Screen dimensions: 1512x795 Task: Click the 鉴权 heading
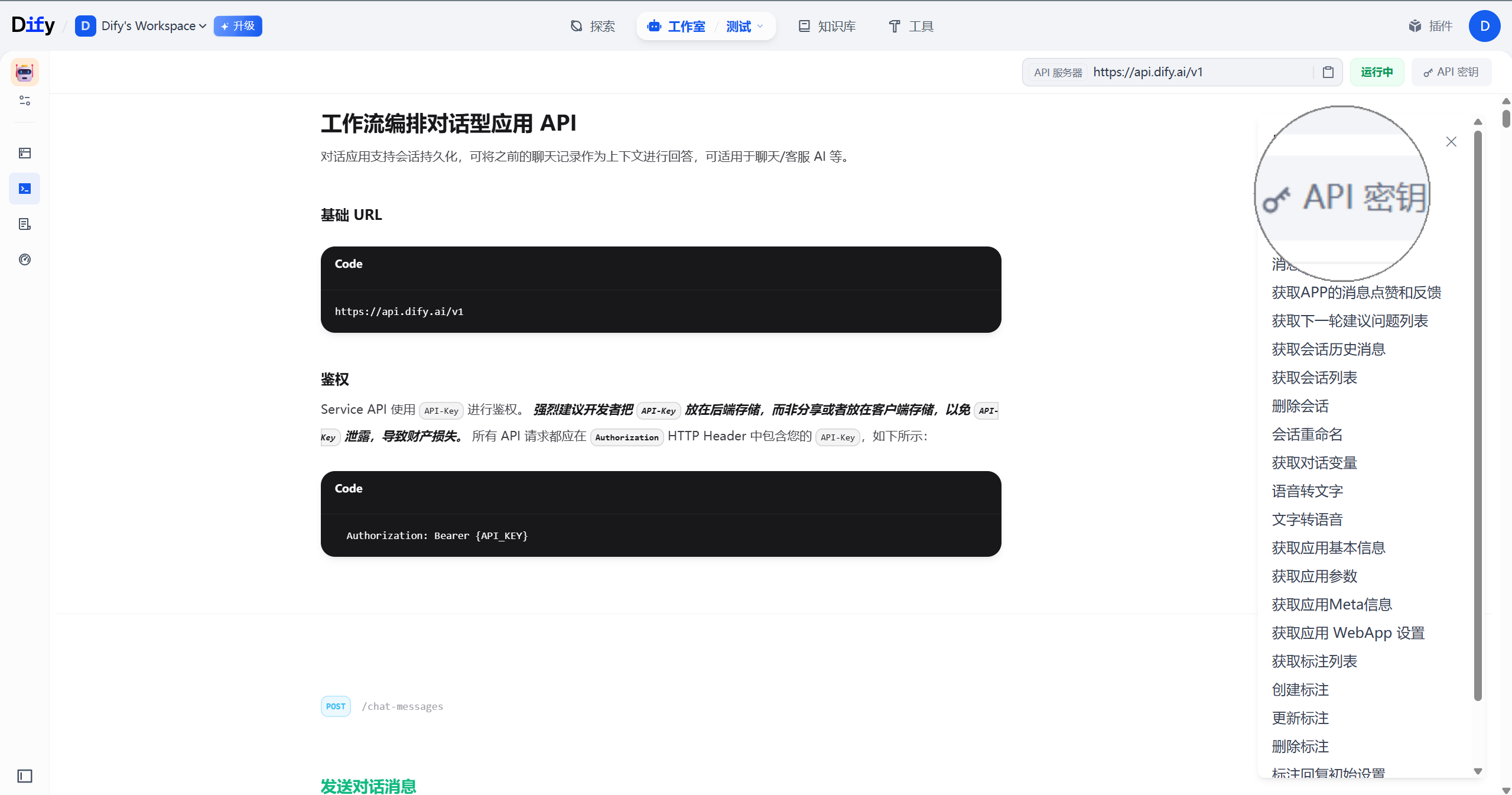[x=334, y=379]
